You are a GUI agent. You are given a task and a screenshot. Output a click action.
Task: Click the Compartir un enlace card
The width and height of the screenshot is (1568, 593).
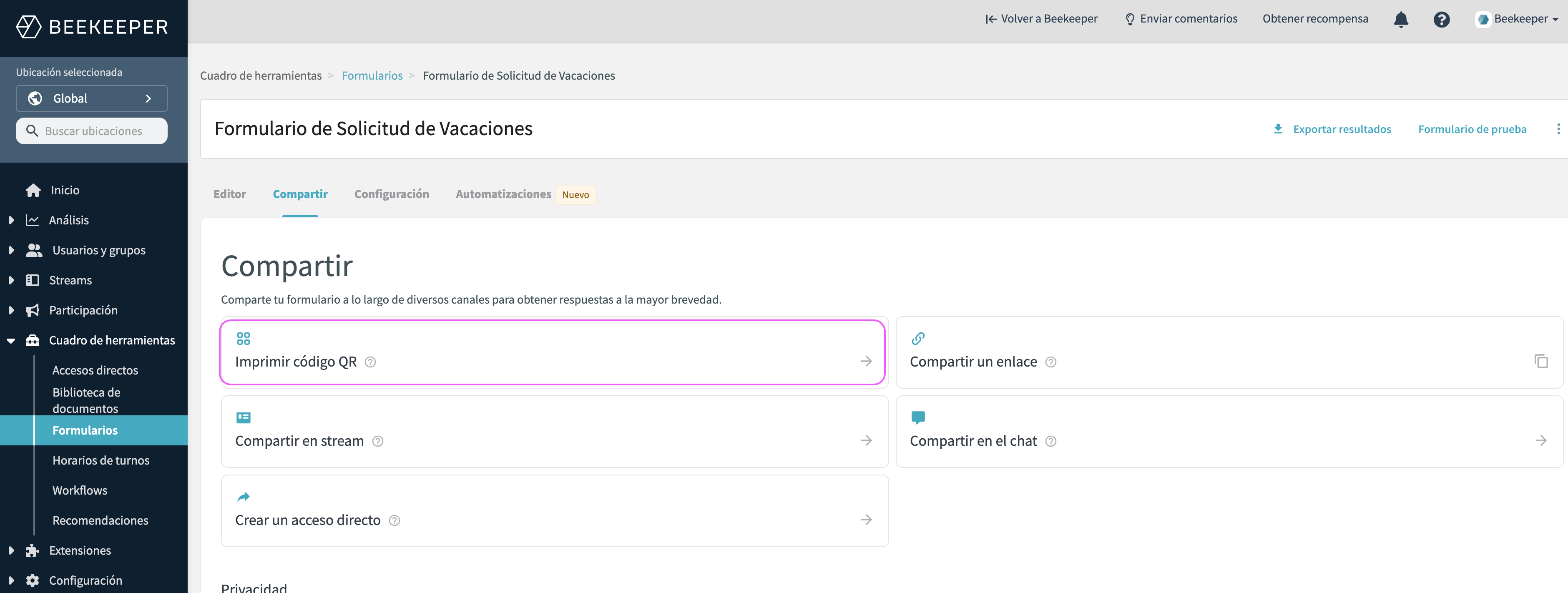tap(1229, 352)
